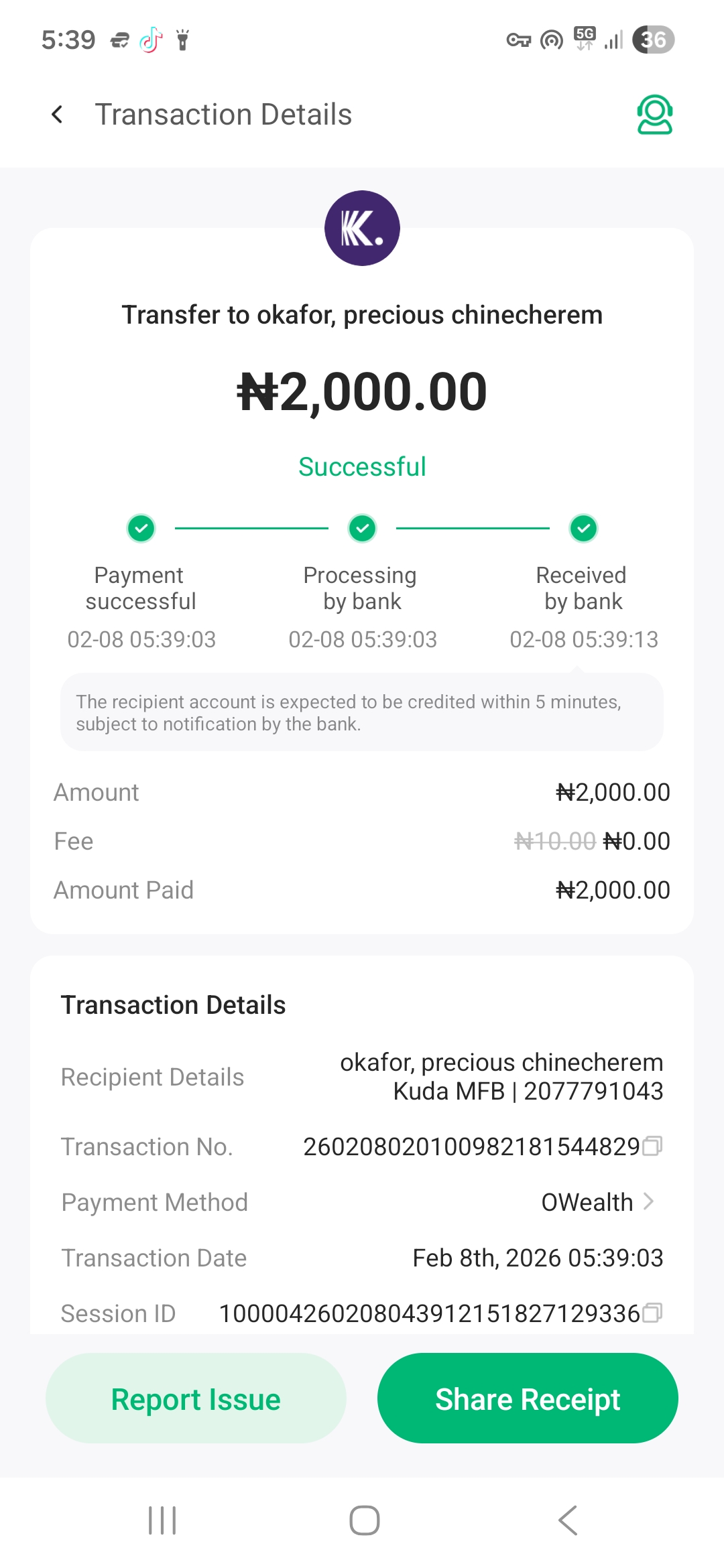This screenshot has width=724, height=1568.
Task: Expand the OWealth payment method chevron
Action: coord(648,1201)
